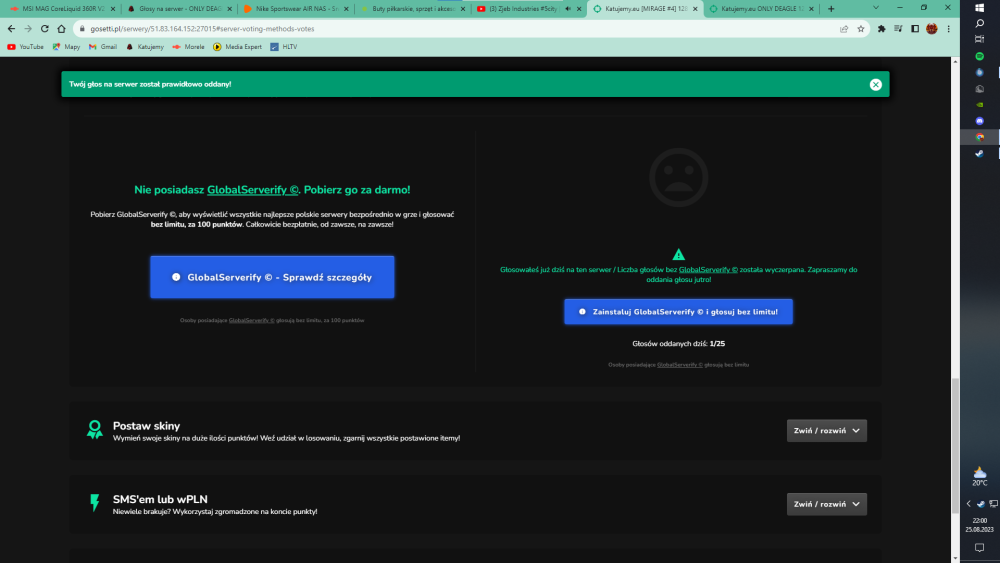Open the Chrome profile avatar
This screenshot has height=563, width=1000.
[932, 29]
